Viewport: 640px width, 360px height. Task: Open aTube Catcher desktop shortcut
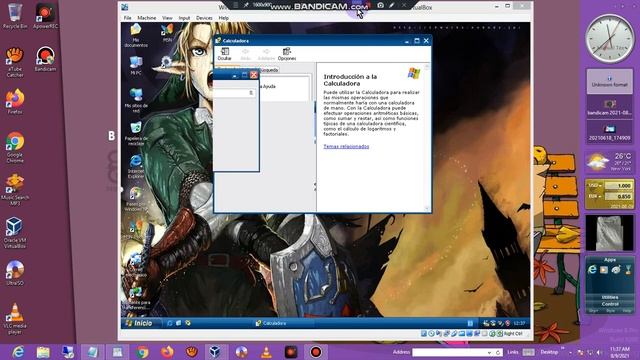coord(15,62)
